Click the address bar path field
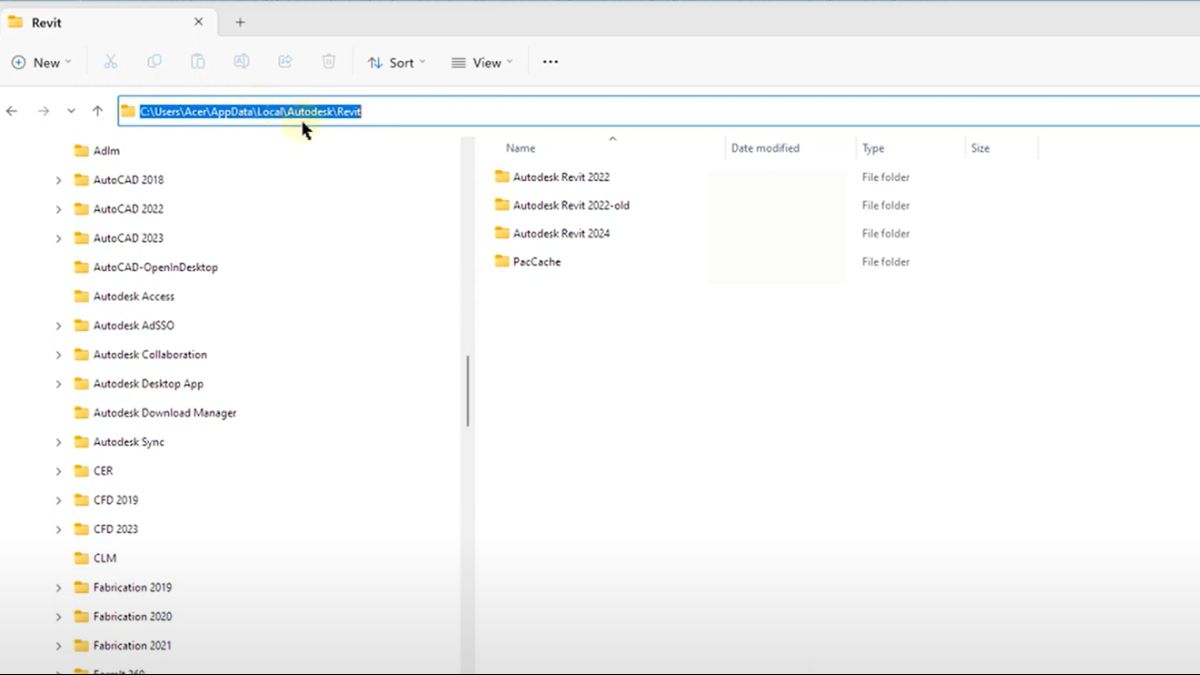 [658, 111]
